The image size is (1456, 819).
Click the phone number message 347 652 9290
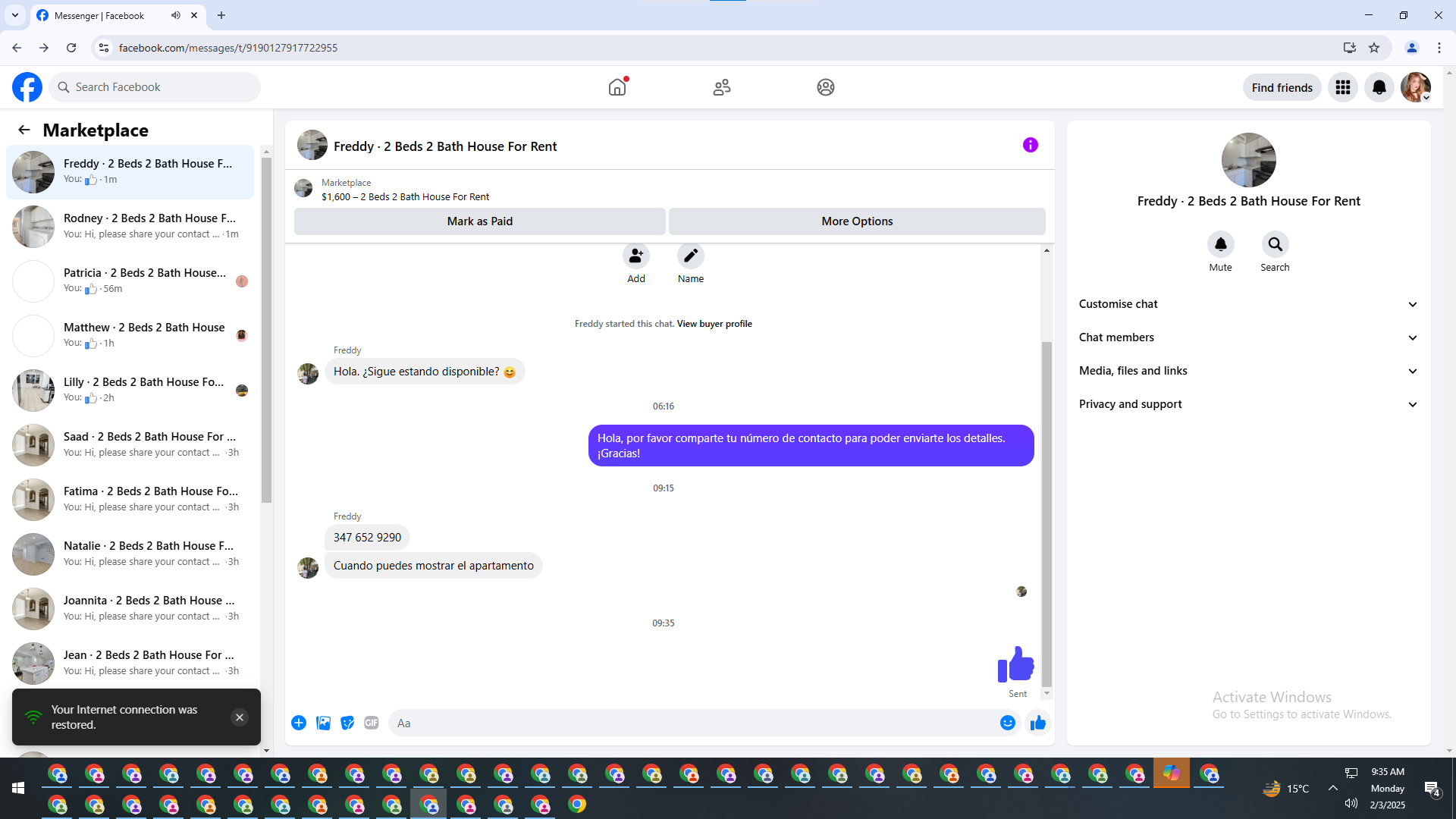(367, 538)
